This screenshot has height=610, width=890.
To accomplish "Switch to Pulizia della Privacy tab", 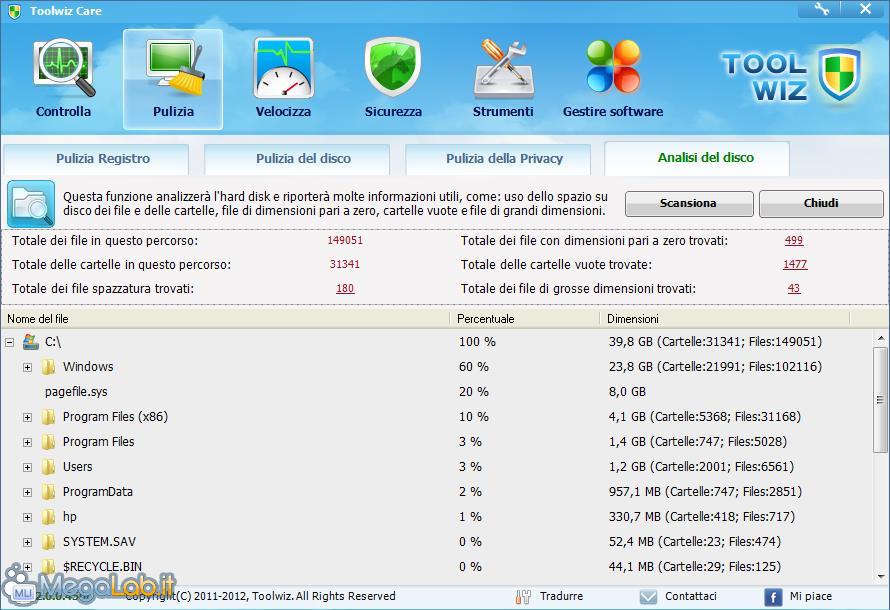I will 498,159.
